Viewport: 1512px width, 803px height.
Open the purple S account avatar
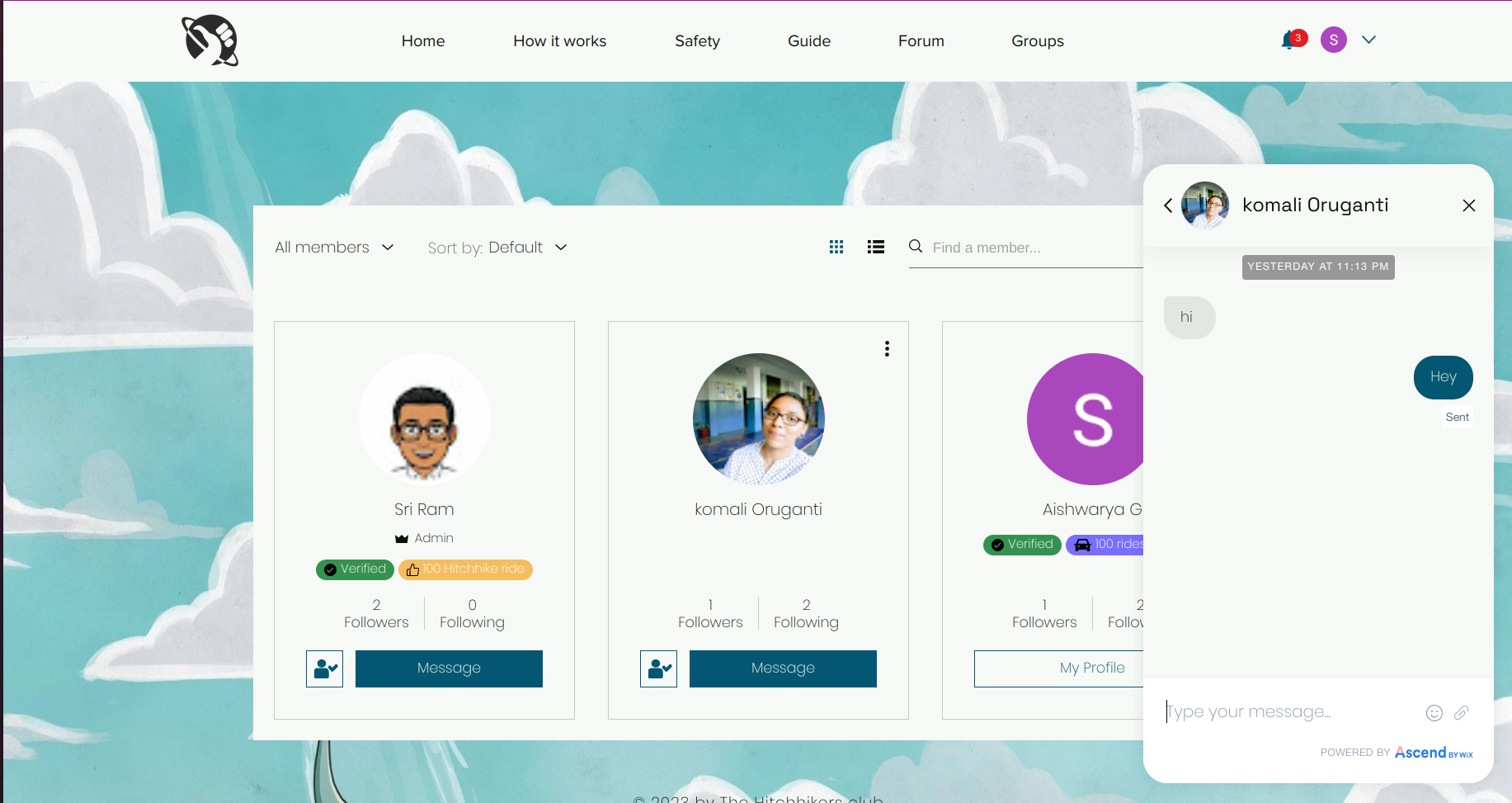[1334, 40]
